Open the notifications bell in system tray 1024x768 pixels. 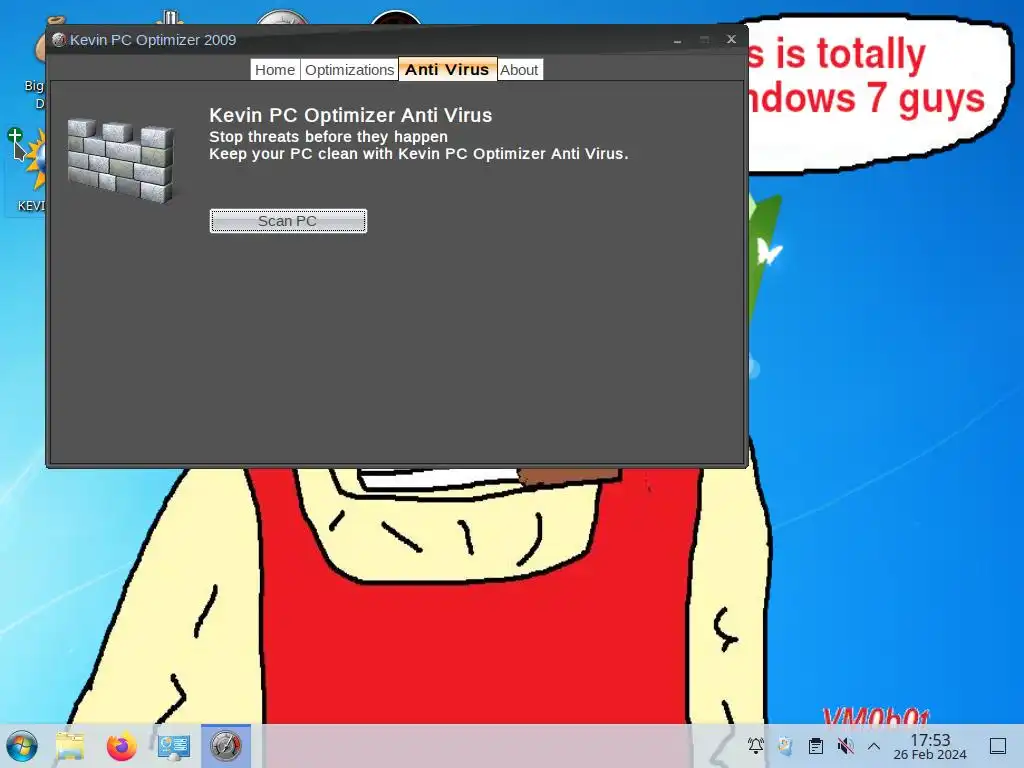pyautogui.click(x=756, y=745)
